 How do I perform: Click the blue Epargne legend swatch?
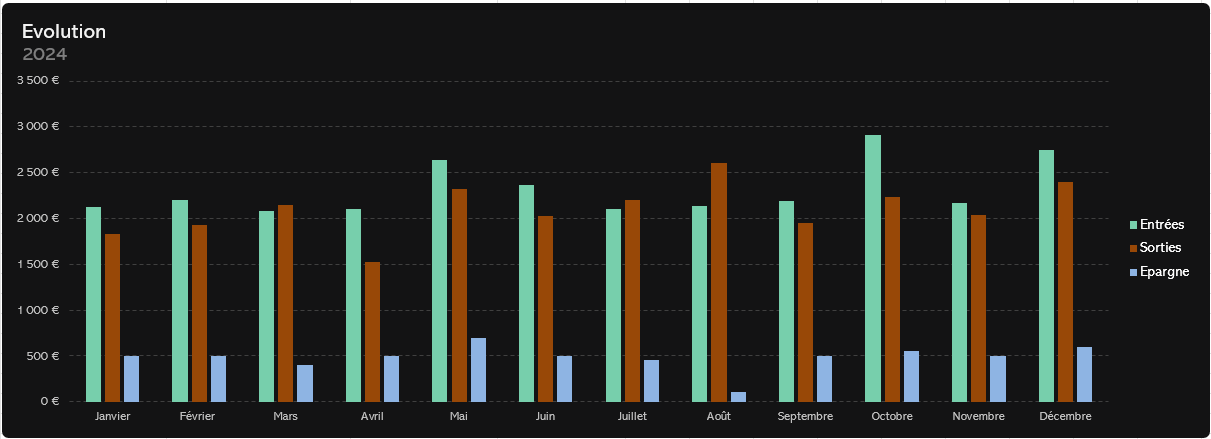pos(1133,272)
